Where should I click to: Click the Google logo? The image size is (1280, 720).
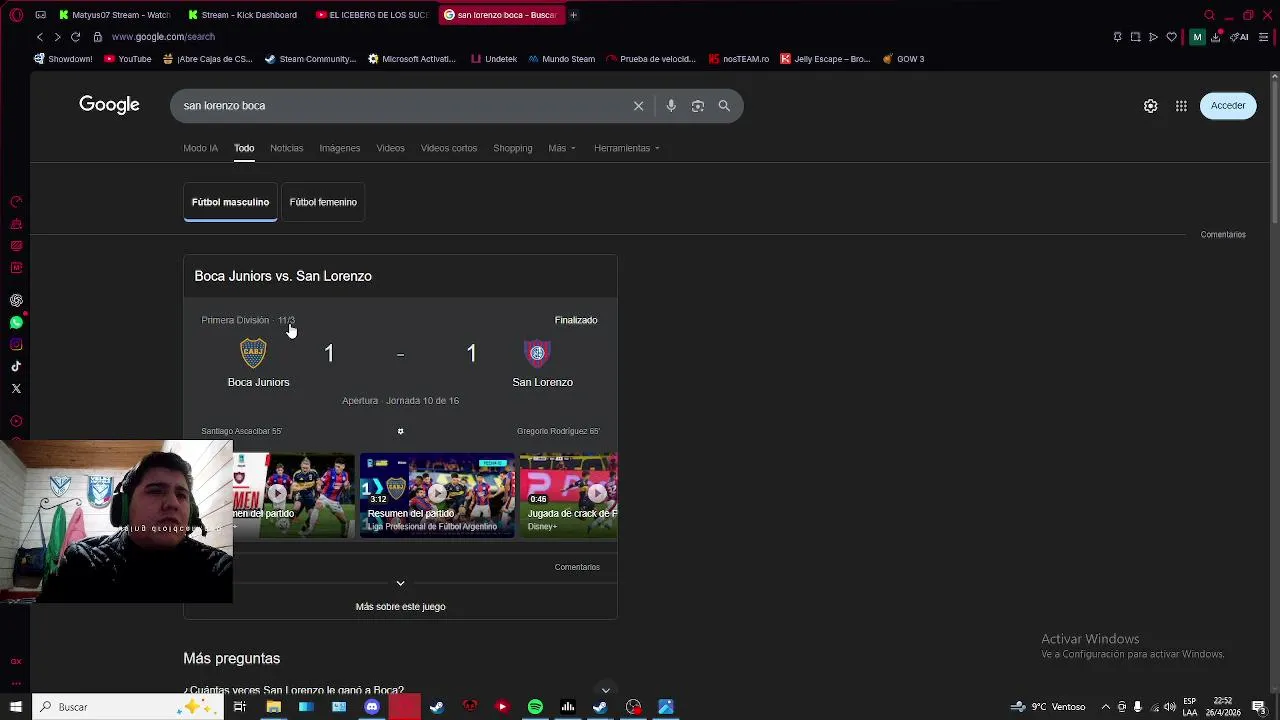109,105
